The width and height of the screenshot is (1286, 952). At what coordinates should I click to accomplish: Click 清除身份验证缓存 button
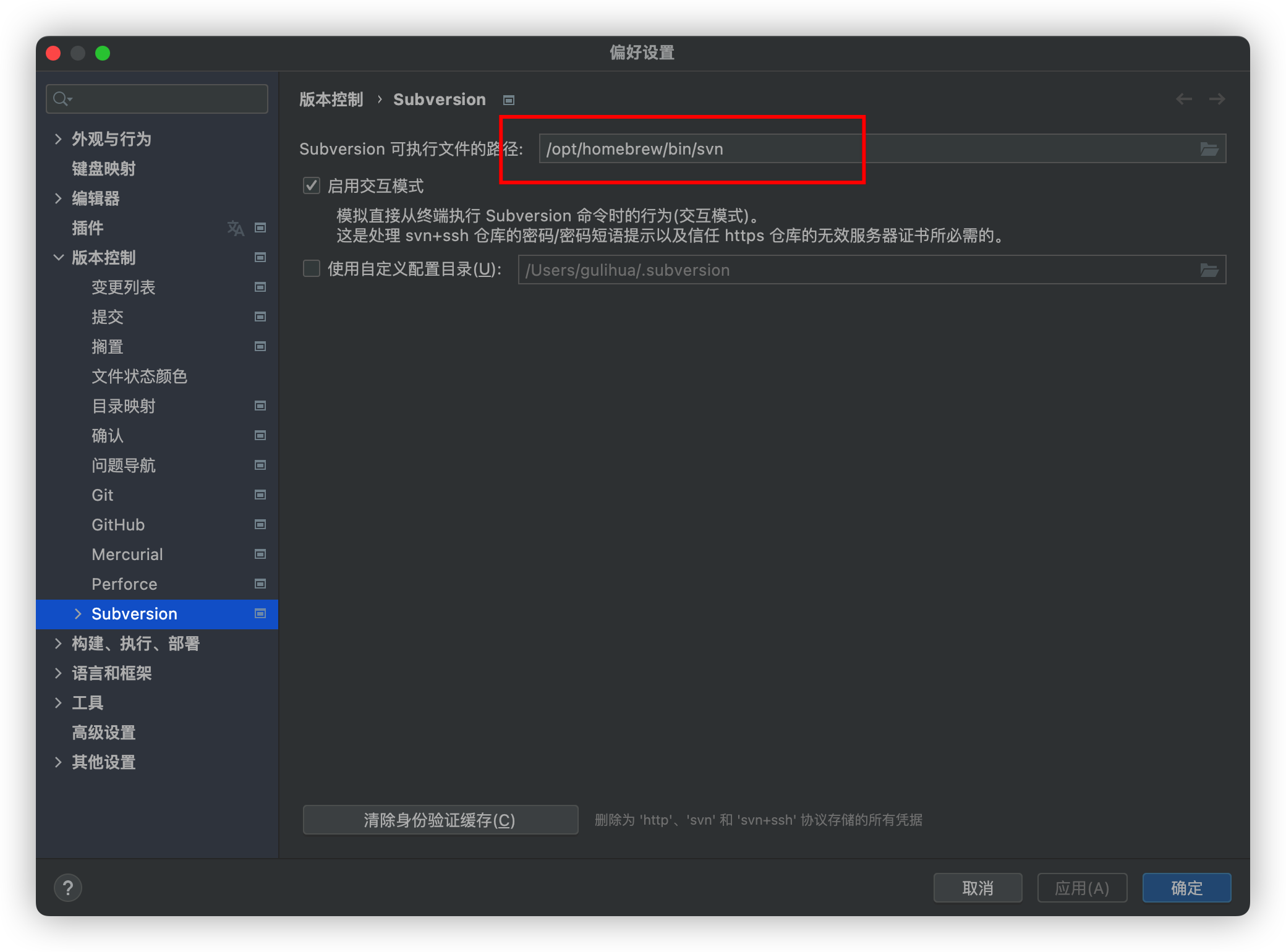440,820
